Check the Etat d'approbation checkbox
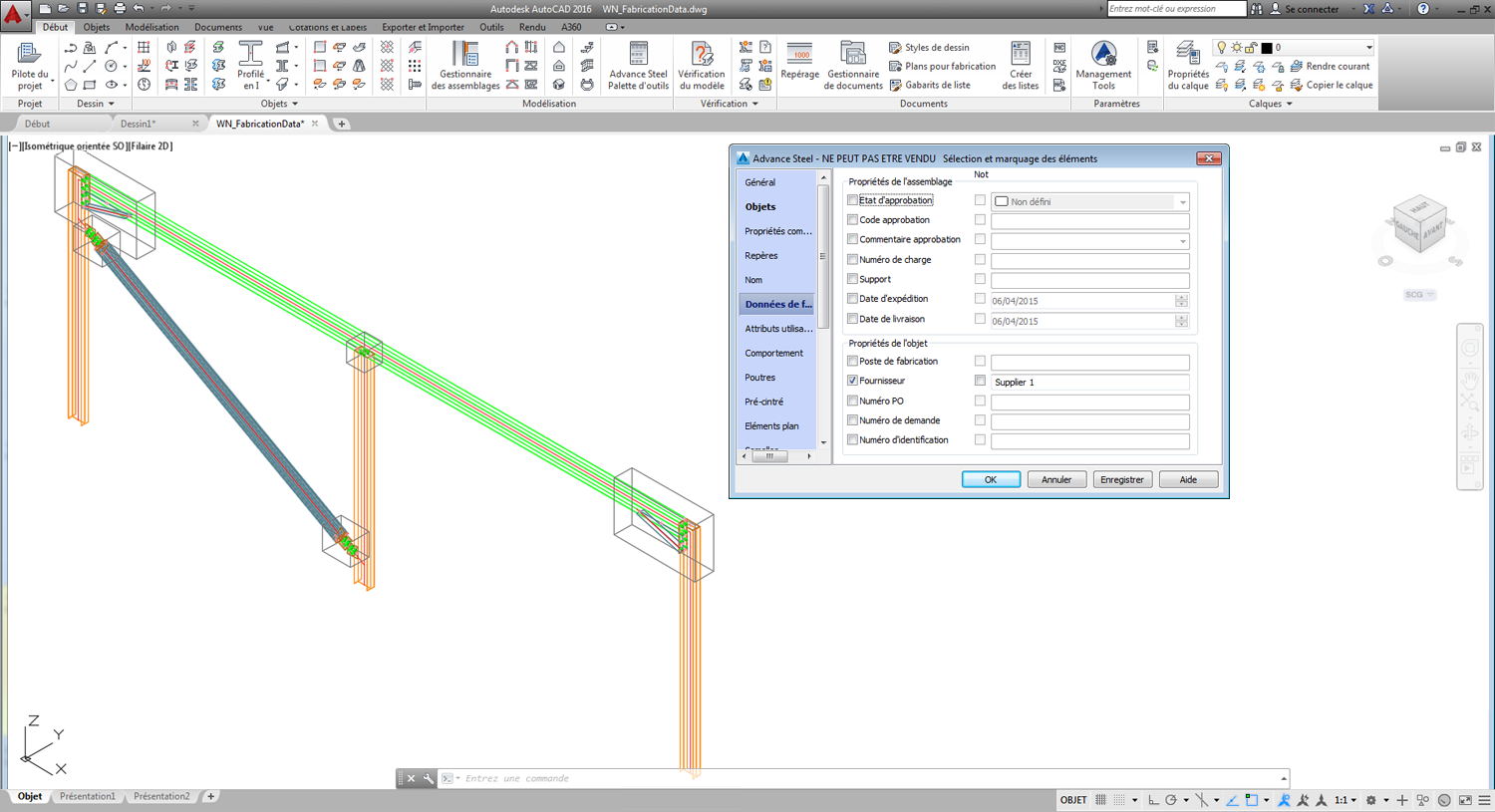 (852, 200)
